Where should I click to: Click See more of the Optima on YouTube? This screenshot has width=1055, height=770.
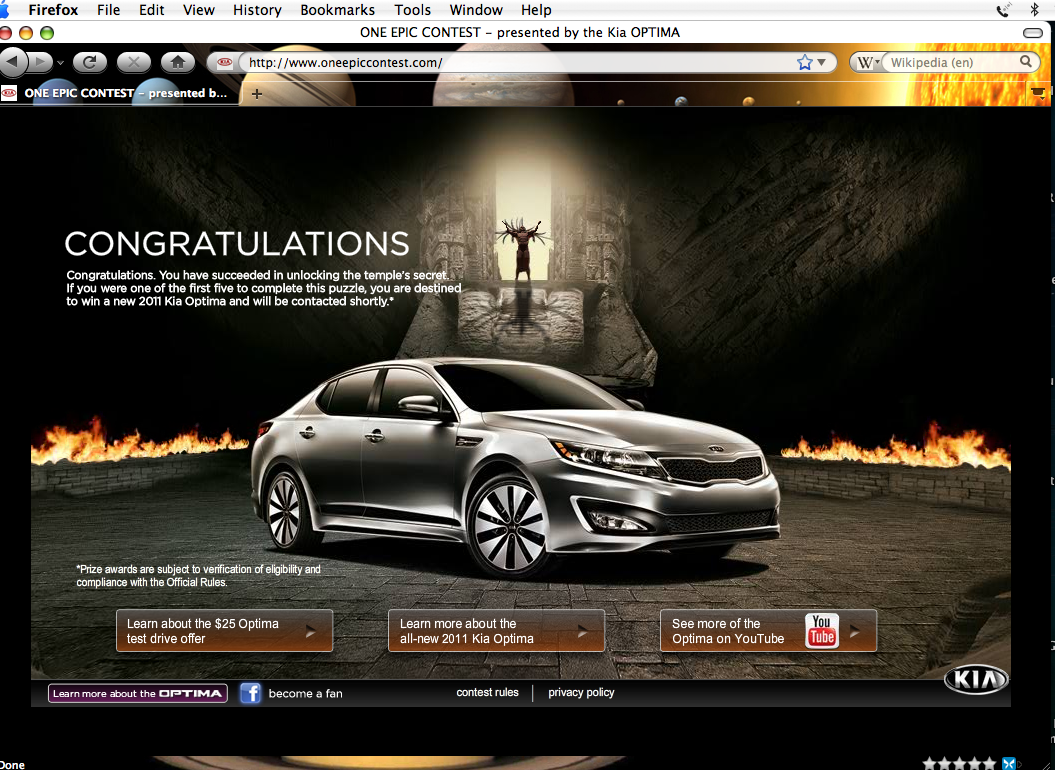click(x=768, y=631)
